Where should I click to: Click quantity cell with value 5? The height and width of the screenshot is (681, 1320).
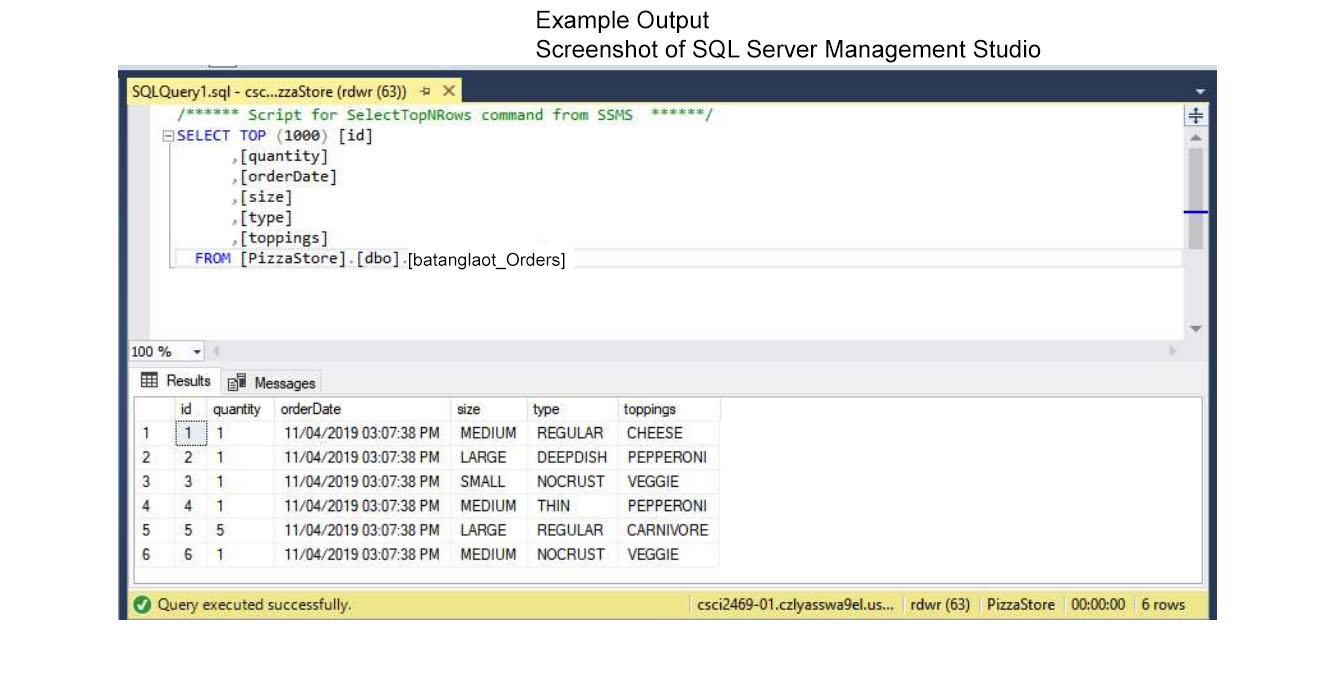pos(240,530)
